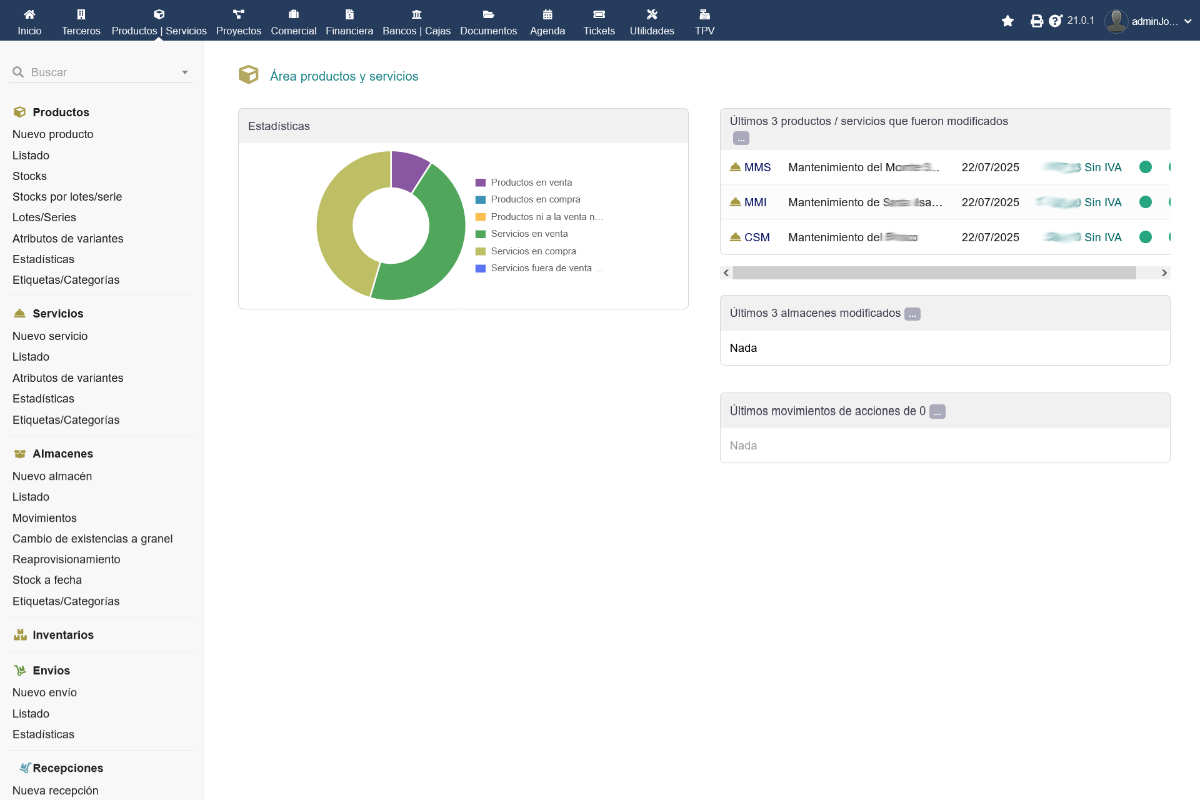Open the Utilidades tools icon

(652, 15)
